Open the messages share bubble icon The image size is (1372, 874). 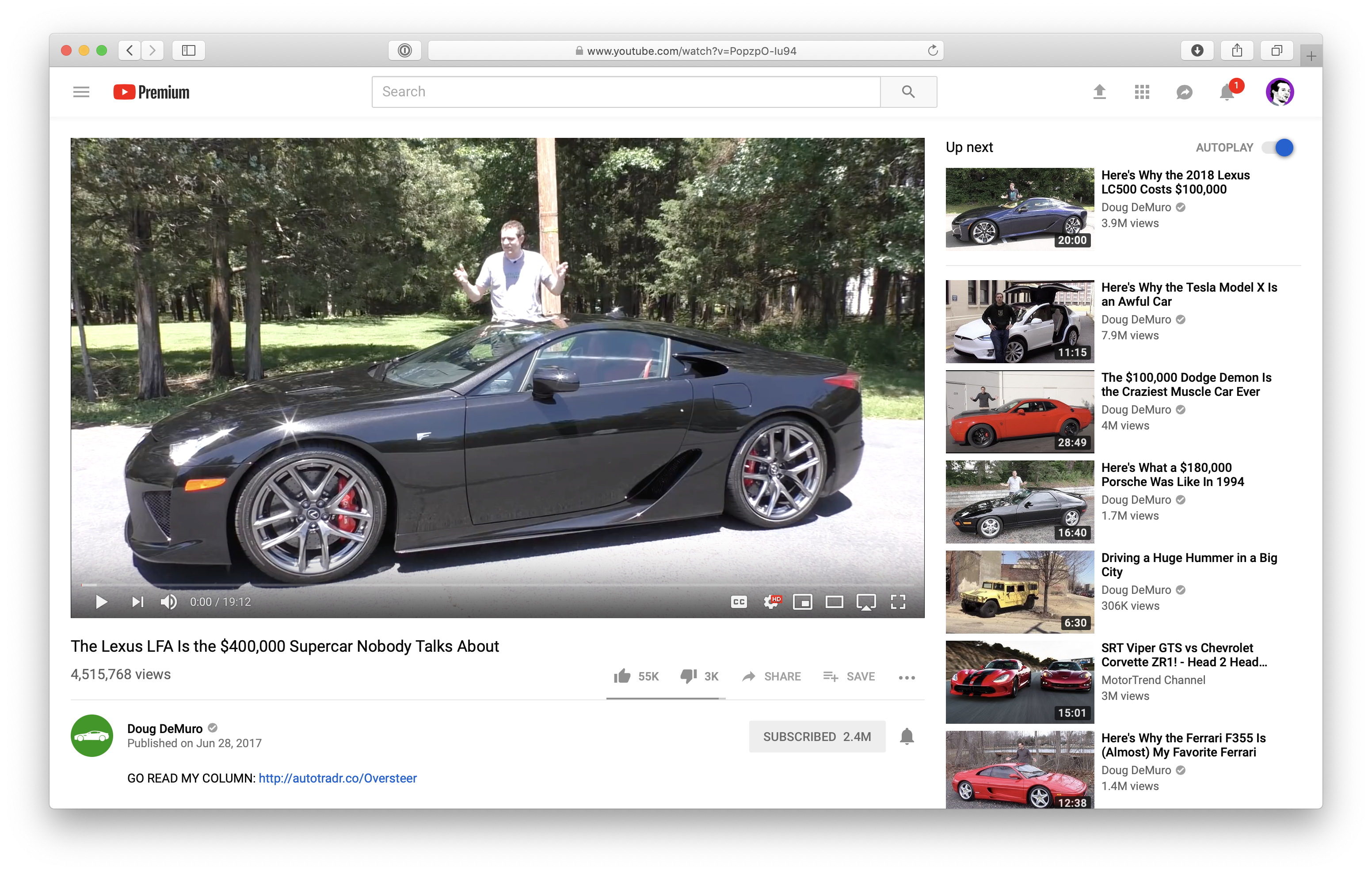(1185, 92)
